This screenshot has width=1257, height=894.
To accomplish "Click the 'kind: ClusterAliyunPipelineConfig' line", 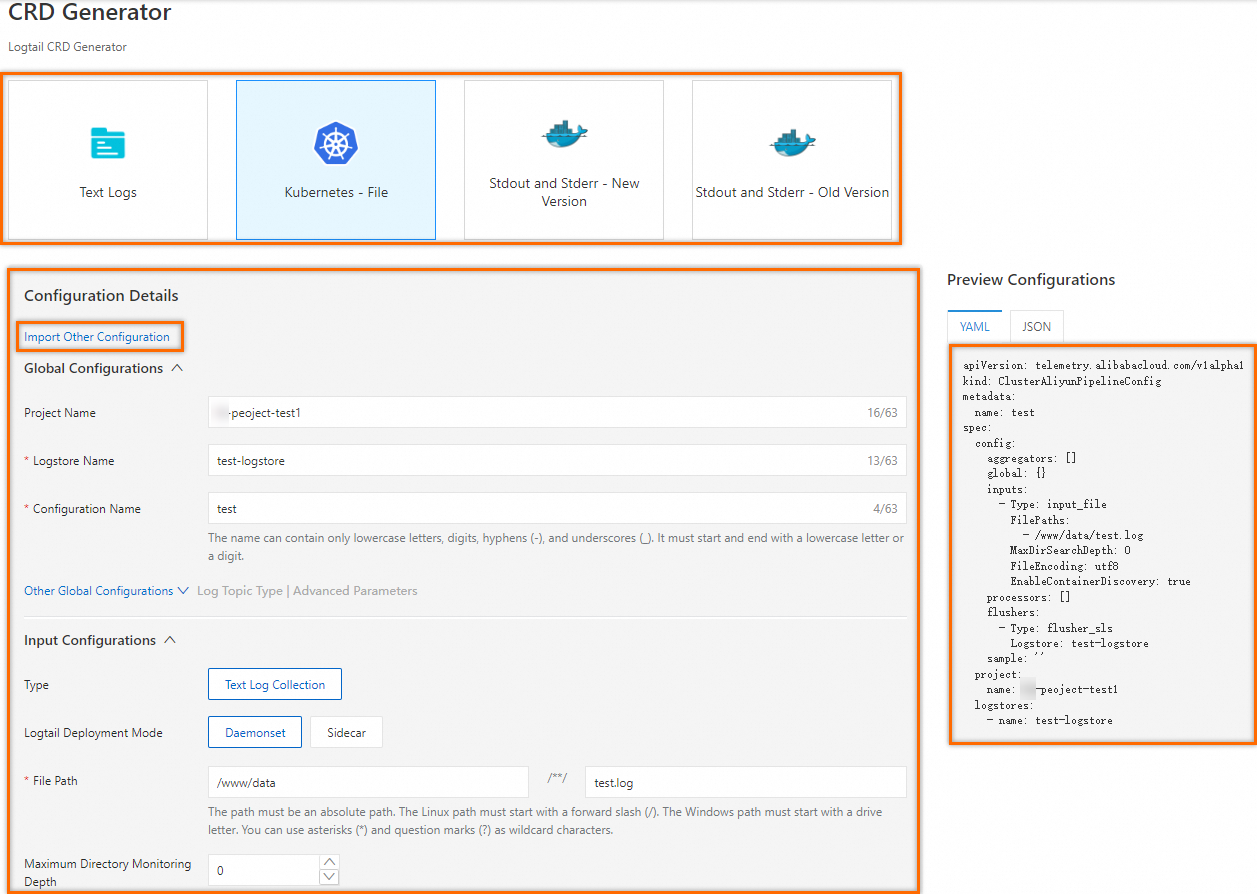I will click(x=1062, y=381).
